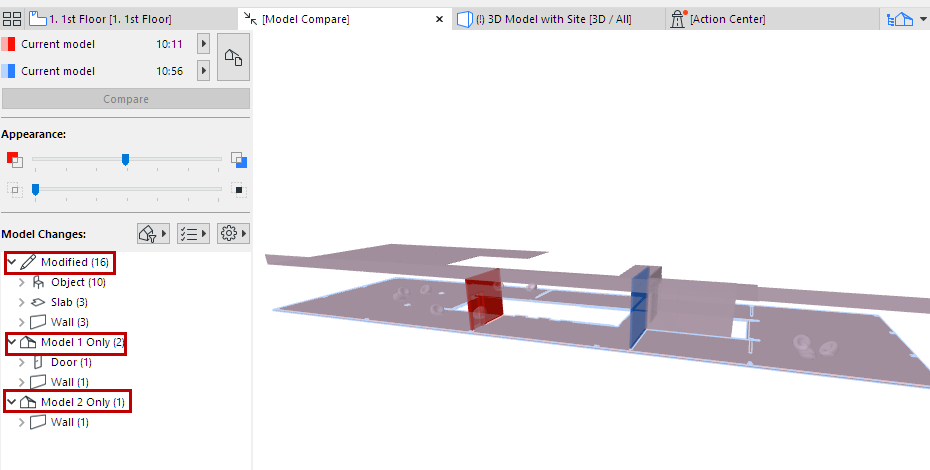Click the slab icon beside Slab (3)
Screen dimensions: 930x470
[x=38, y=302]
